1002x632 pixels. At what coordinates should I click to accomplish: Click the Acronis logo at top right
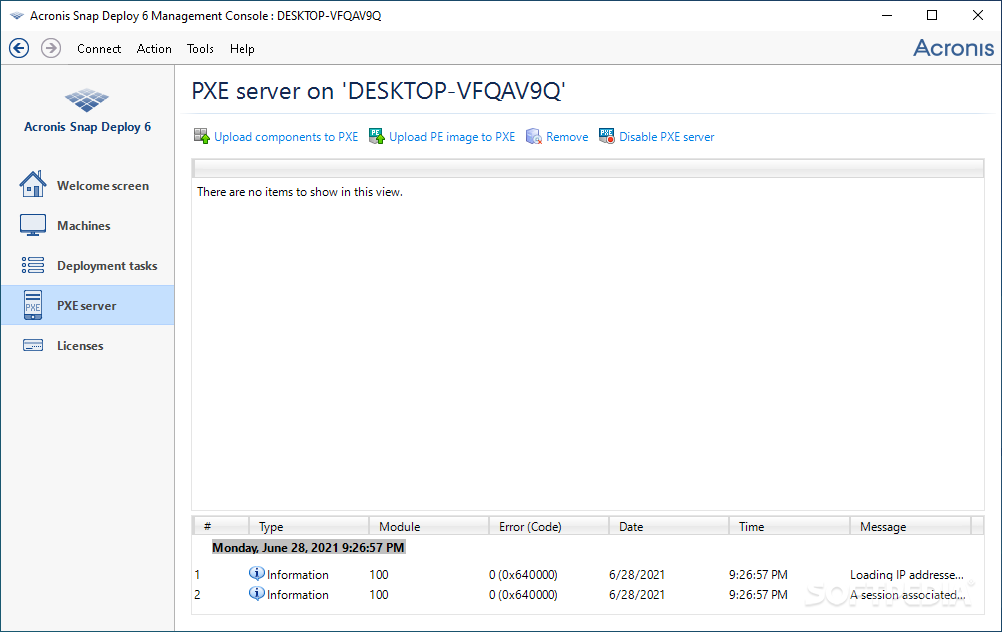pyautogui.click(x=953, y=48)
